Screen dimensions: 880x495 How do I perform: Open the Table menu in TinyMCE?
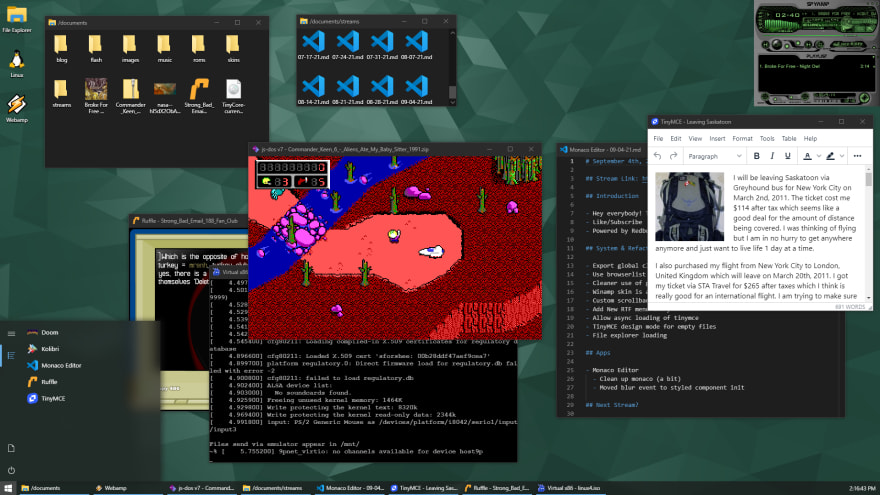(x=789, y=139)
